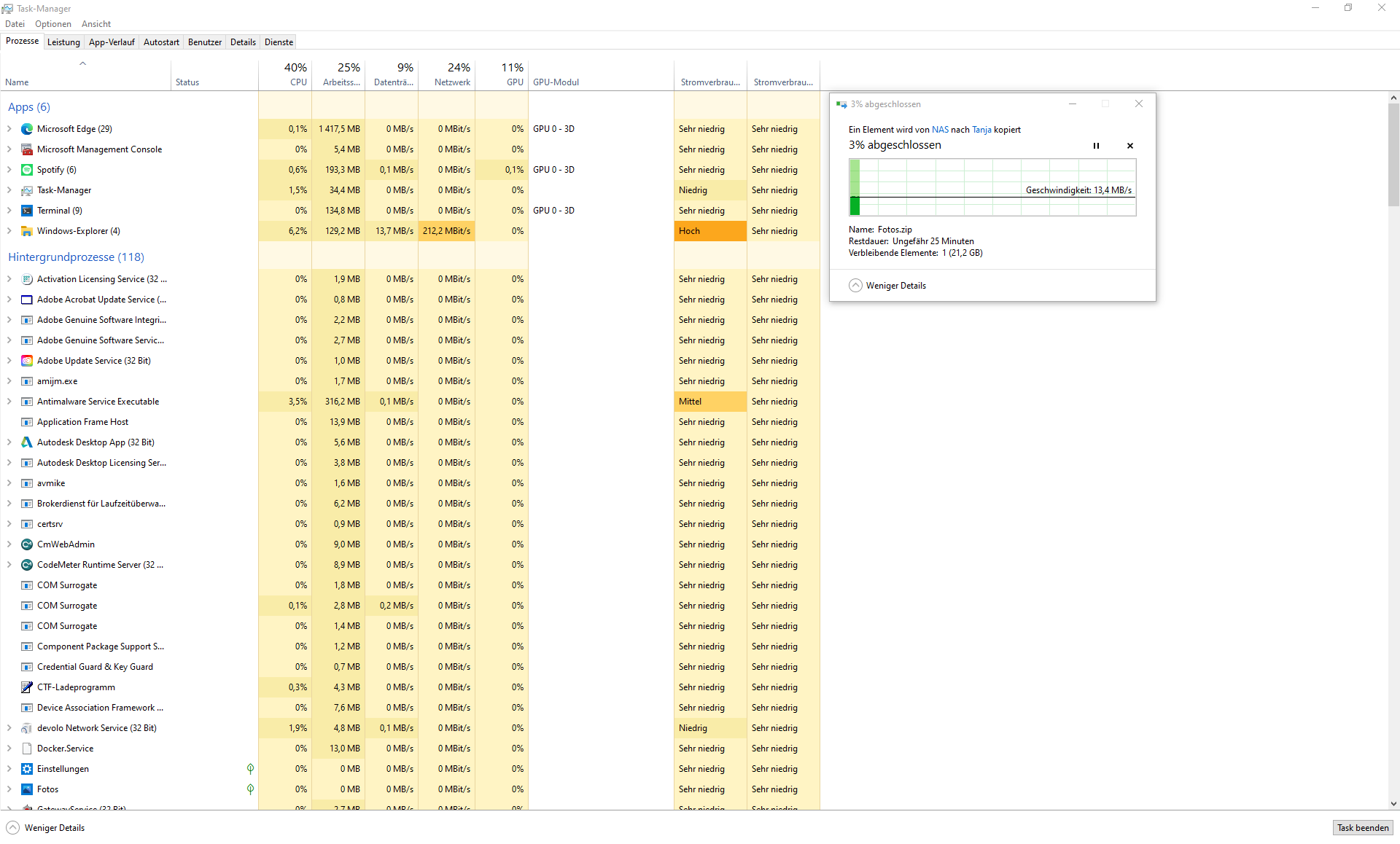1400x844 pixels.
Task: Click the CTF-Ladeprogramm icon
Action: click(27, 687)
